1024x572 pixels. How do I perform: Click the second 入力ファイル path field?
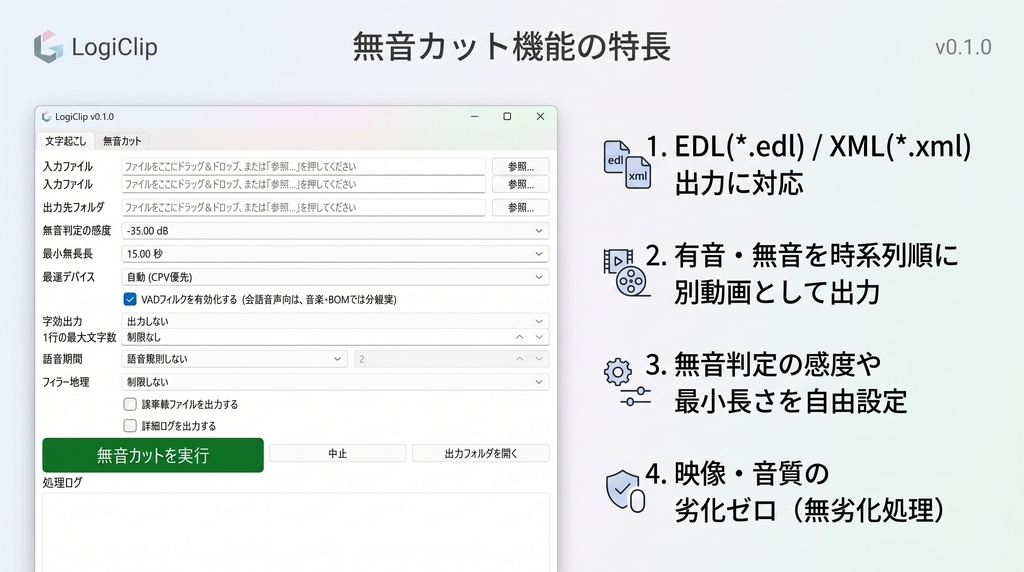point(303,185)
